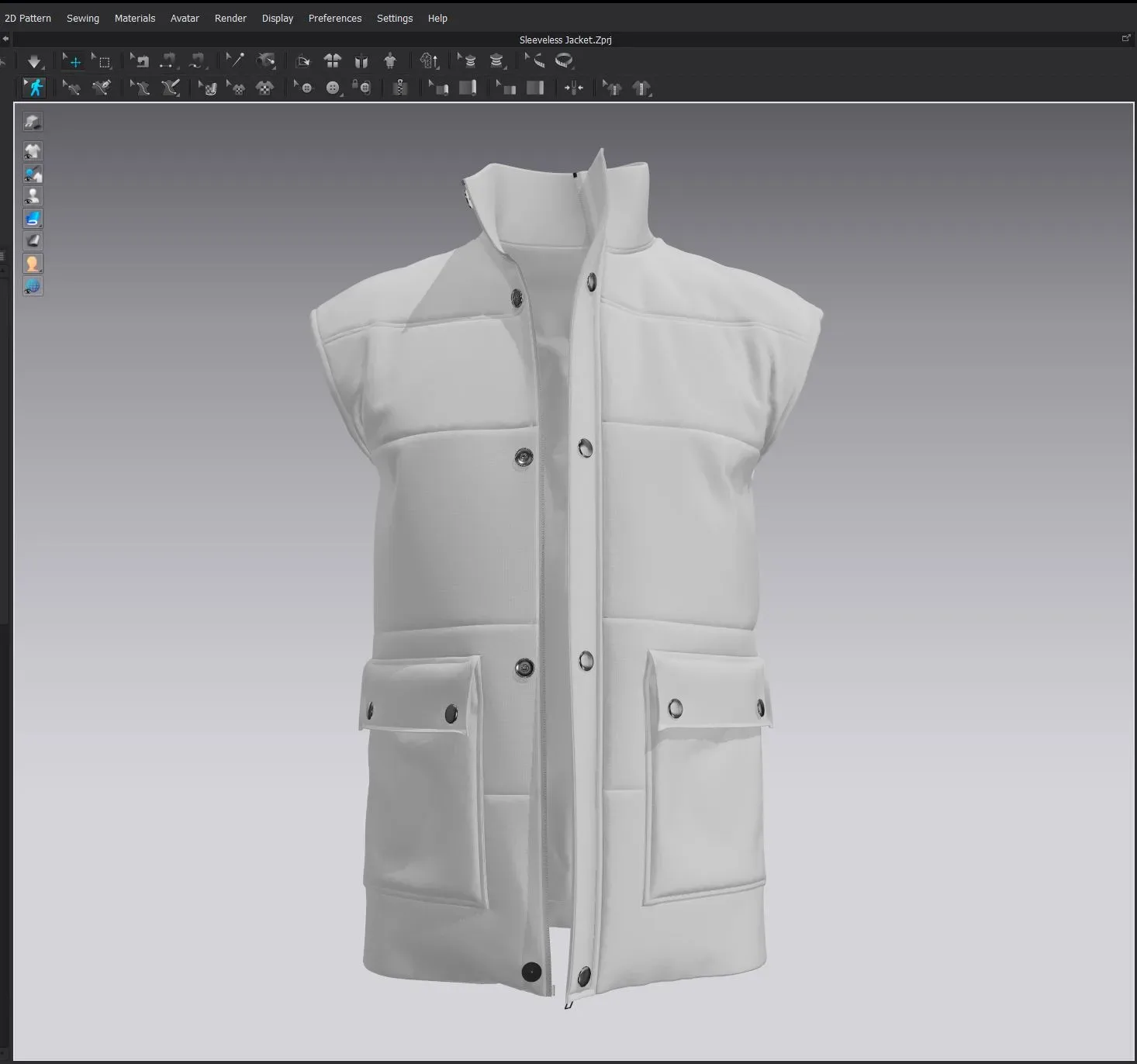Pop out the 3D window with corner icon
Screen dimensions: 1137x1064
point(1126,38)
